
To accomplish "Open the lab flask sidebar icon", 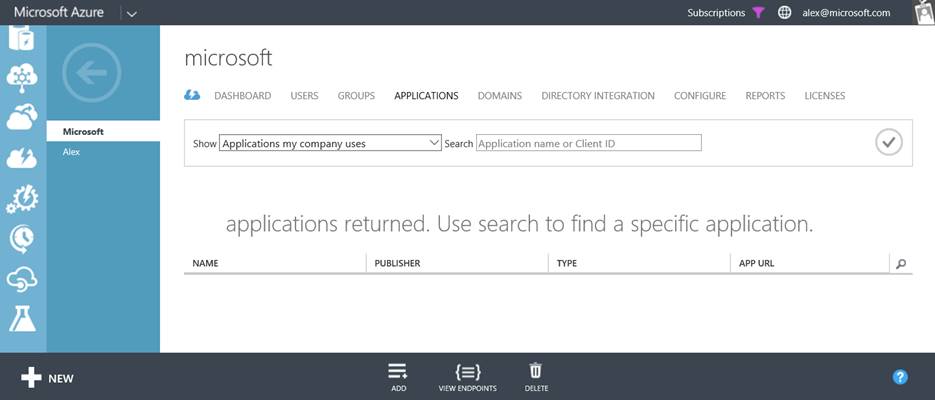I will click(x=22, y=319).
